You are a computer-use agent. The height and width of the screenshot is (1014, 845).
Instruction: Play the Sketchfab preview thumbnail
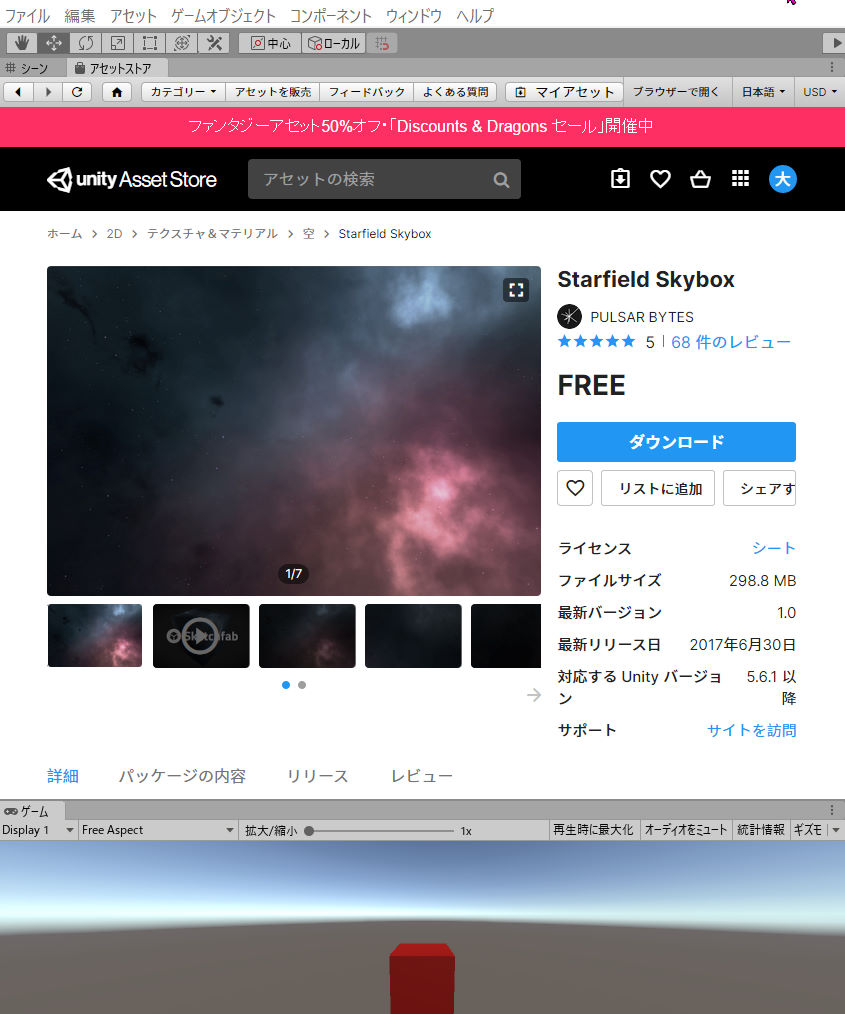pyautogui.click(x=200, y=636)
